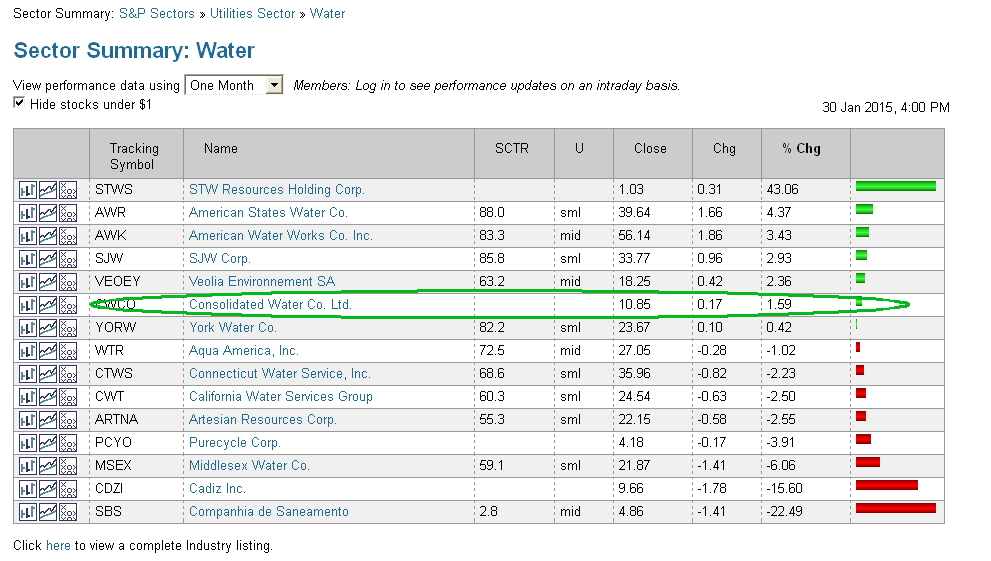Open the P&F chart icon for SJW

pyautogui.click(x=68, y=259)
